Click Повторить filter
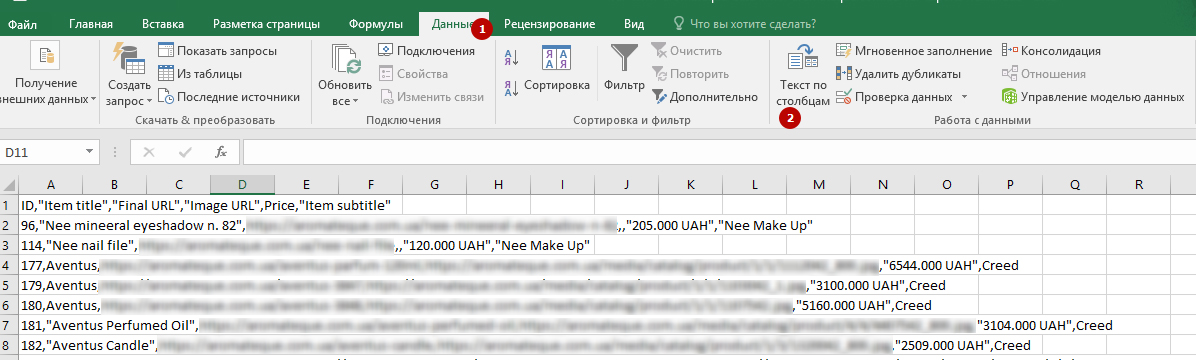The image size is (1196, 360). 690,74
